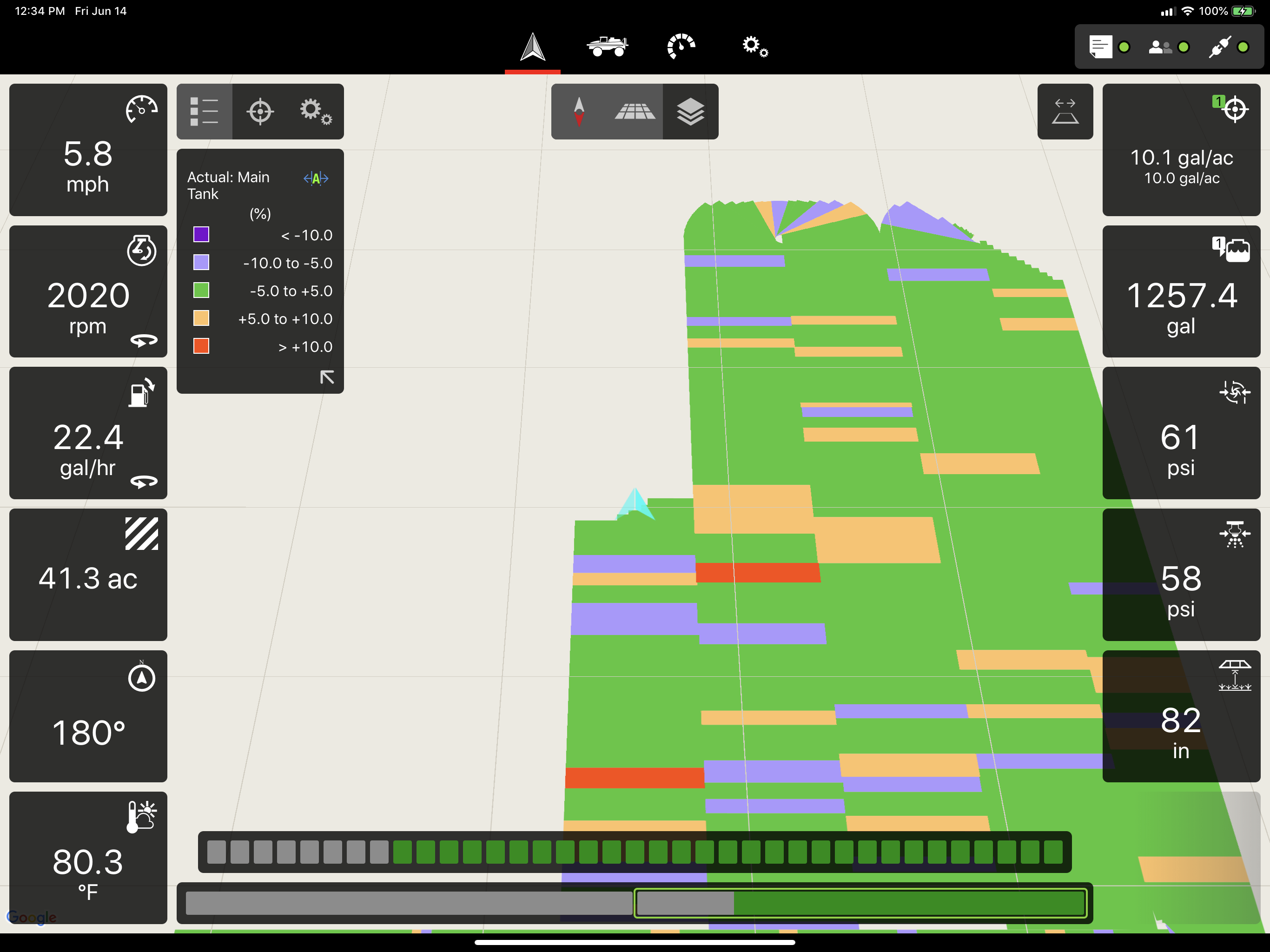Viewport: 1270px width, 952px height.
Task: Cycle the rpm tile with its loop arrow
Action: pos(144,340)
